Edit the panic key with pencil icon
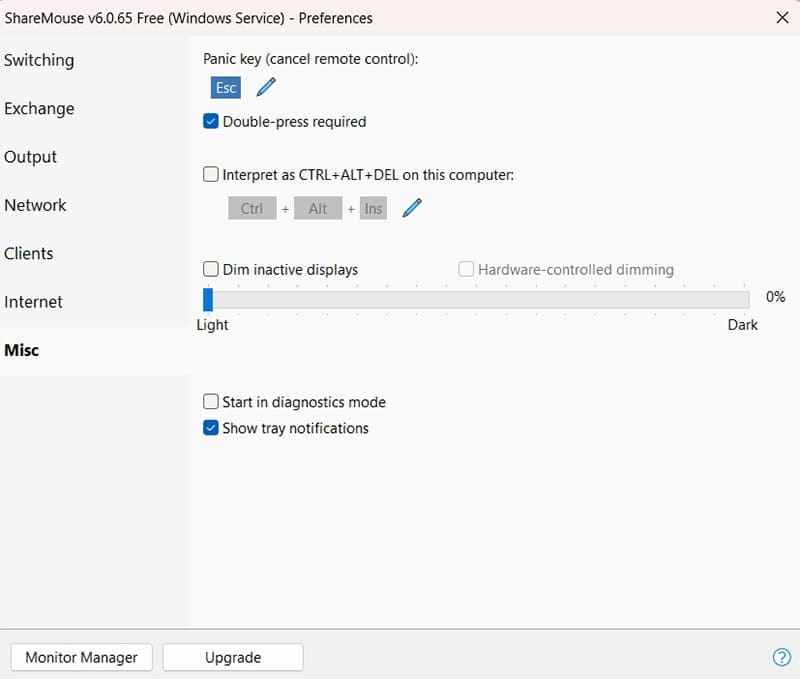Image resolution: width=800 pixels, height=679 pixels. 265,87
